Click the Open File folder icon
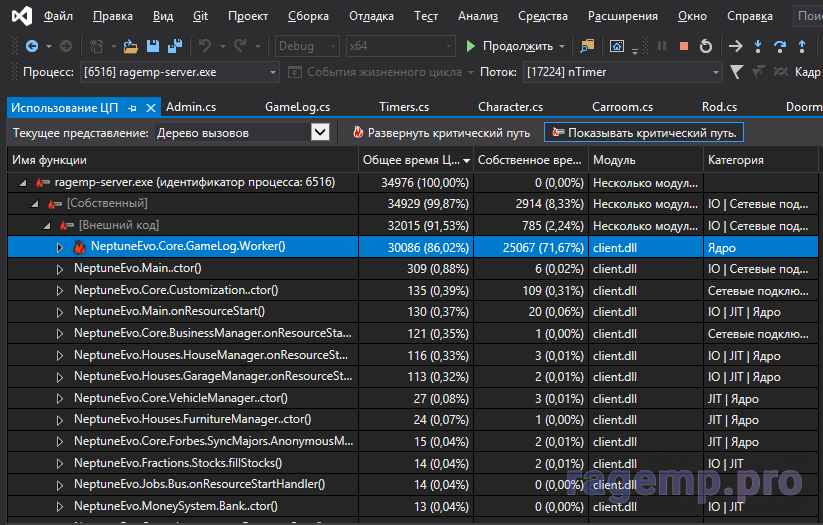 (130, 47)
